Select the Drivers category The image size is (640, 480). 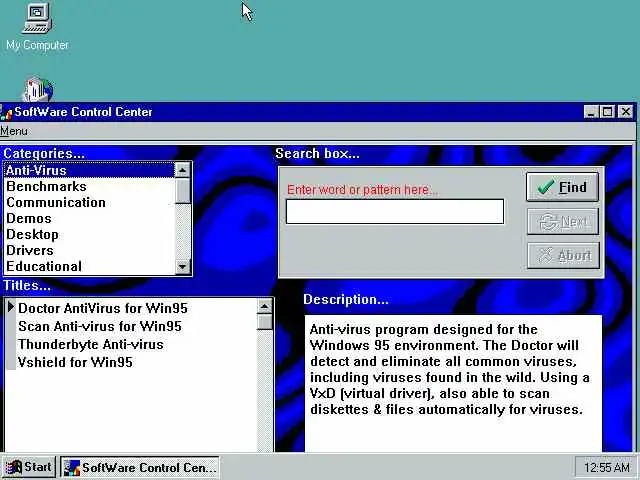point(89,250)
